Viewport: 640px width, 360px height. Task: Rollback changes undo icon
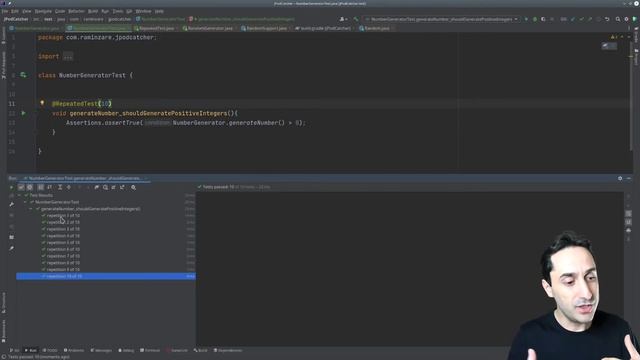click(x=607, y=19)
